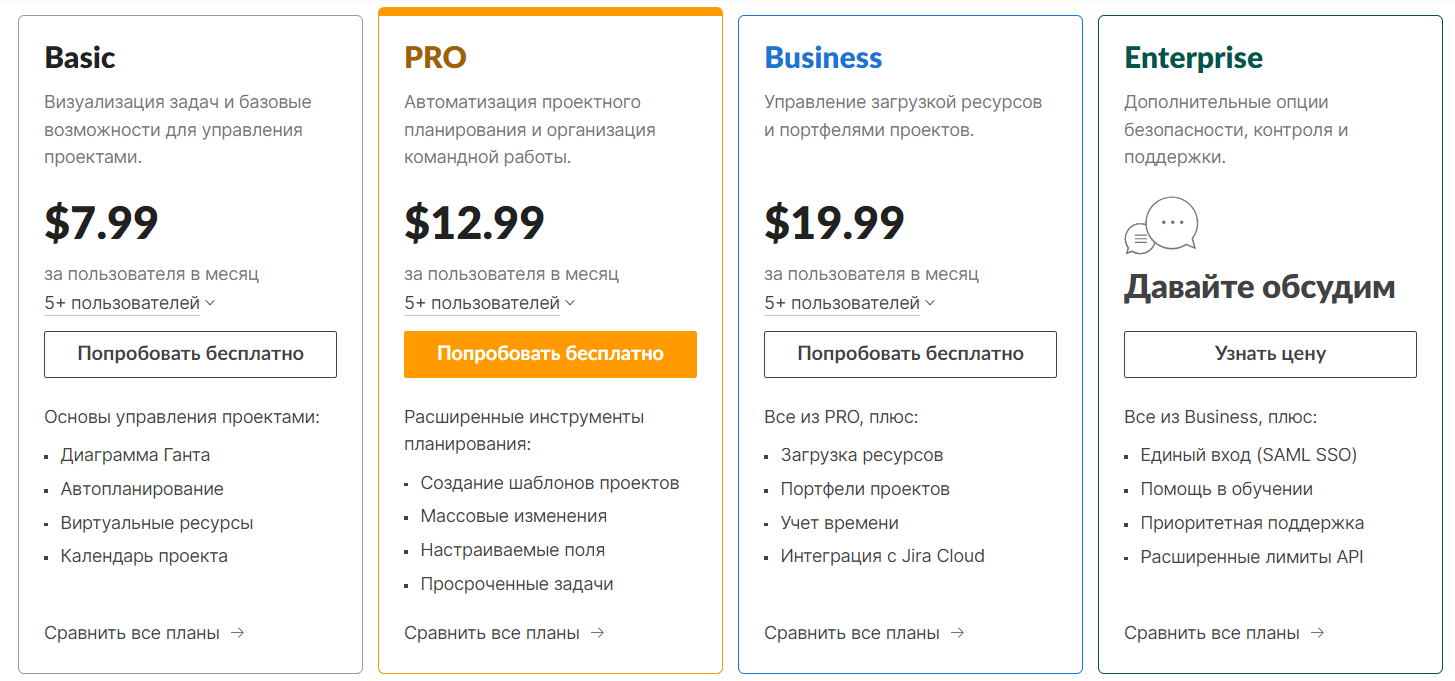Open "Сравнить все планы" link under Basic
Image resolution: width=1455 pixels, height=681 pixels.
click(132, 632)
